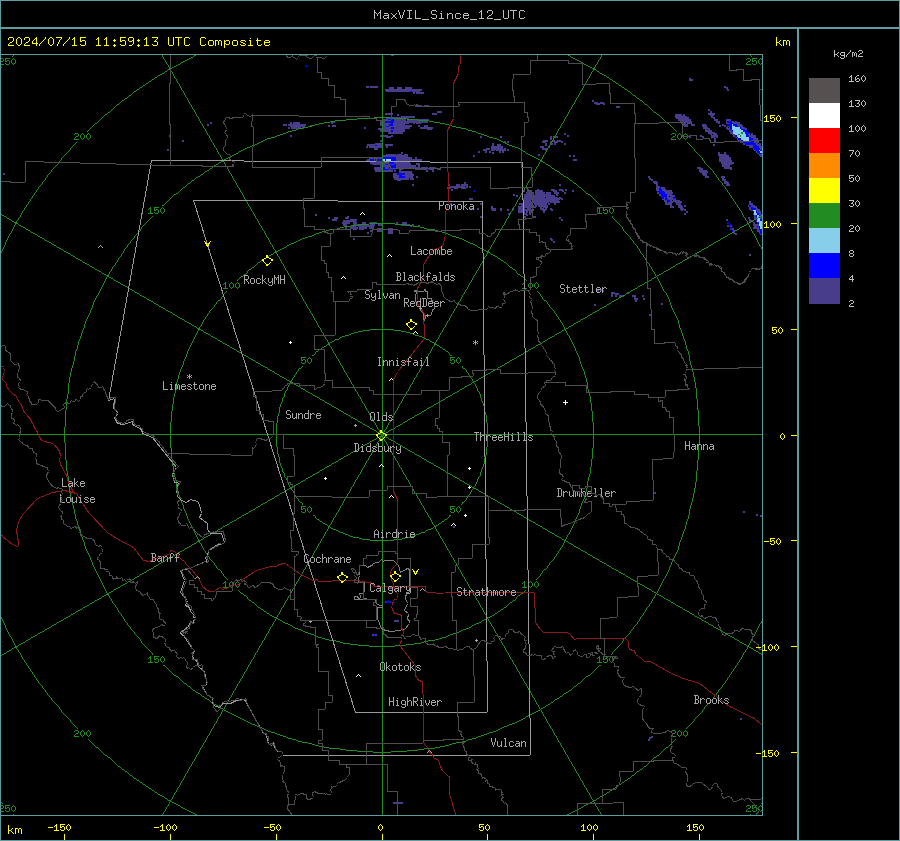The width and height of the screenshot is (900, 841).
Task: Click the 150 tick on the bottom axis
Action: [x=695, y=828]
